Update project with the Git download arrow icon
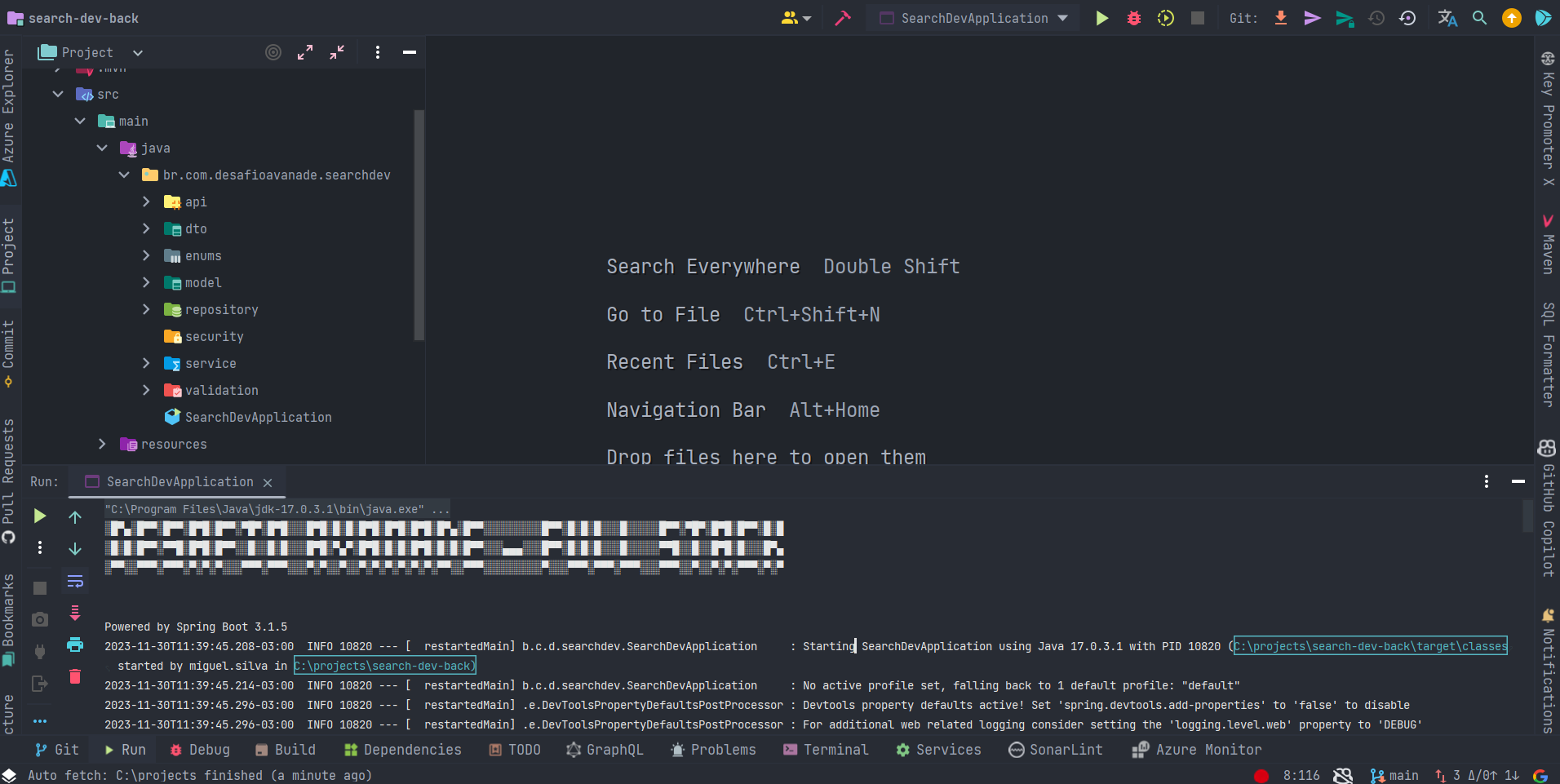 [x=1281, y=18]
